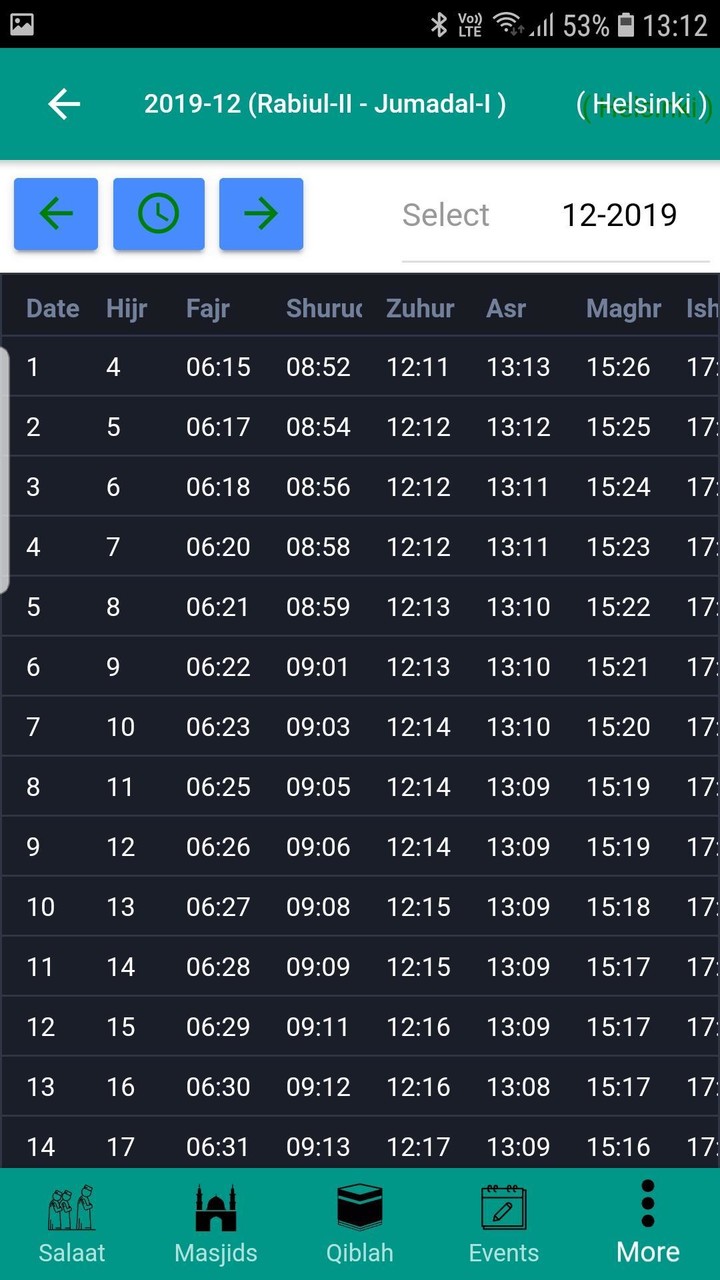Tap the Fajr column header
This screenshot has height=1280, width=720.
(208, 308)
